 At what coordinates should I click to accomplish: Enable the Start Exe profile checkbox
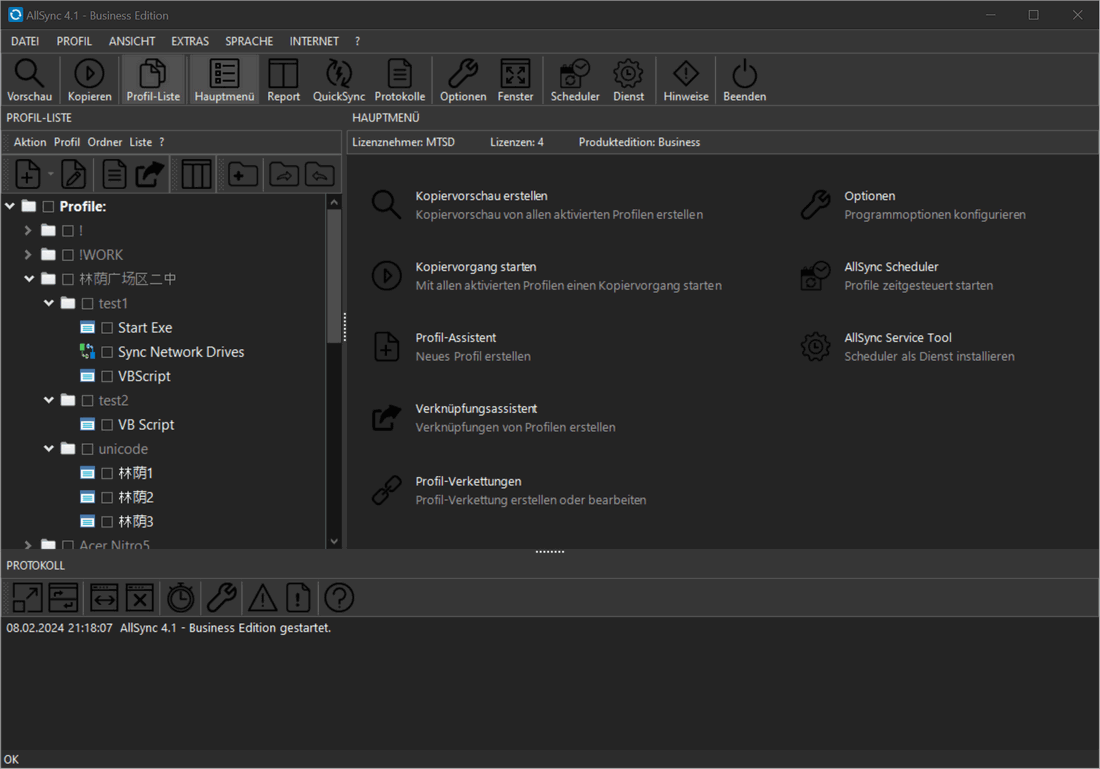pos(107,328)
